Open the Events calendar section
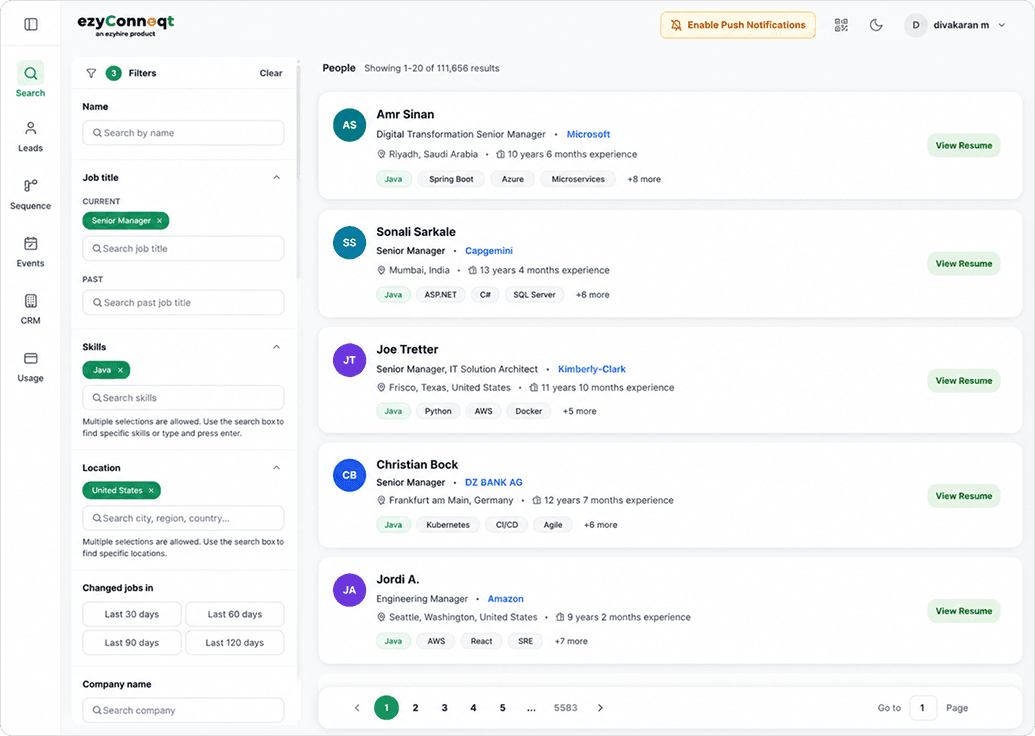Image resolution: width=1035 pixels, height=736 pixels. click(x=30, y=251)
